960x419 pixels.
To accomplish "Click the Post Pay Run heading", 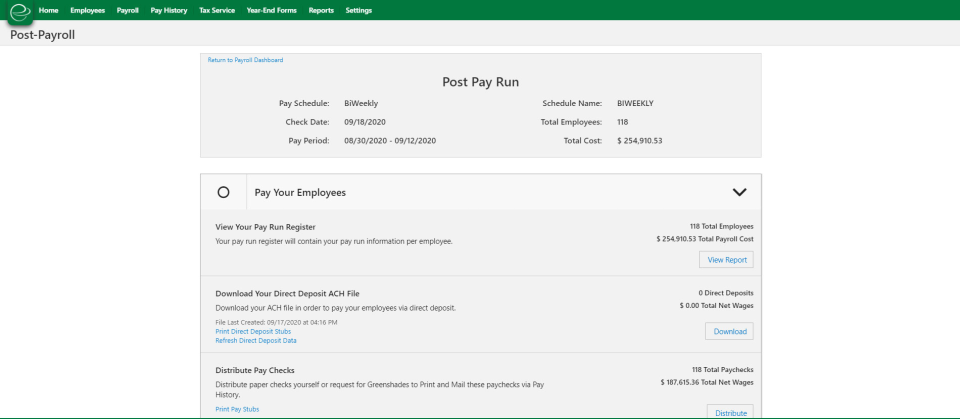I will (481, 82).
